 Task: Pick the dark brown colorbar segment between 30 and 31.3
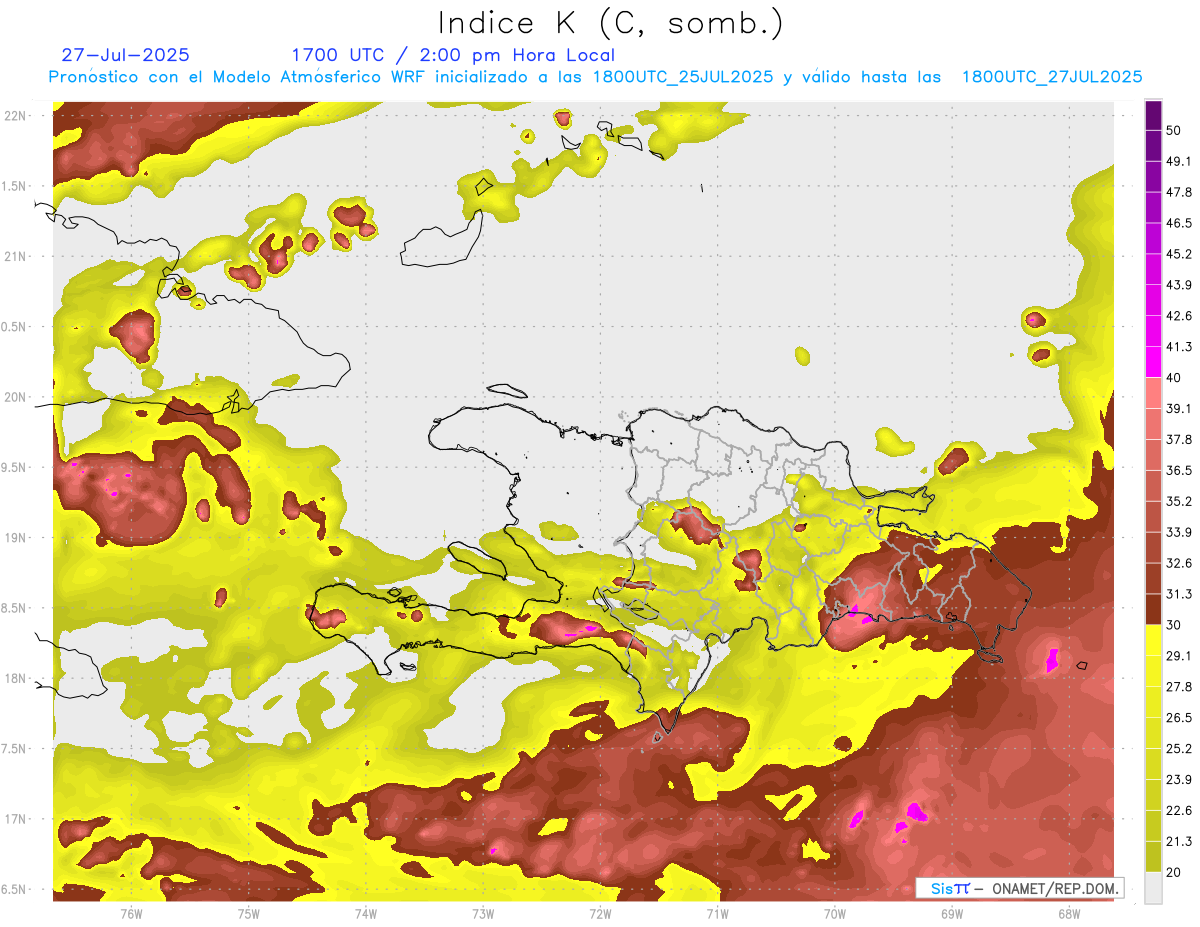1153,610
